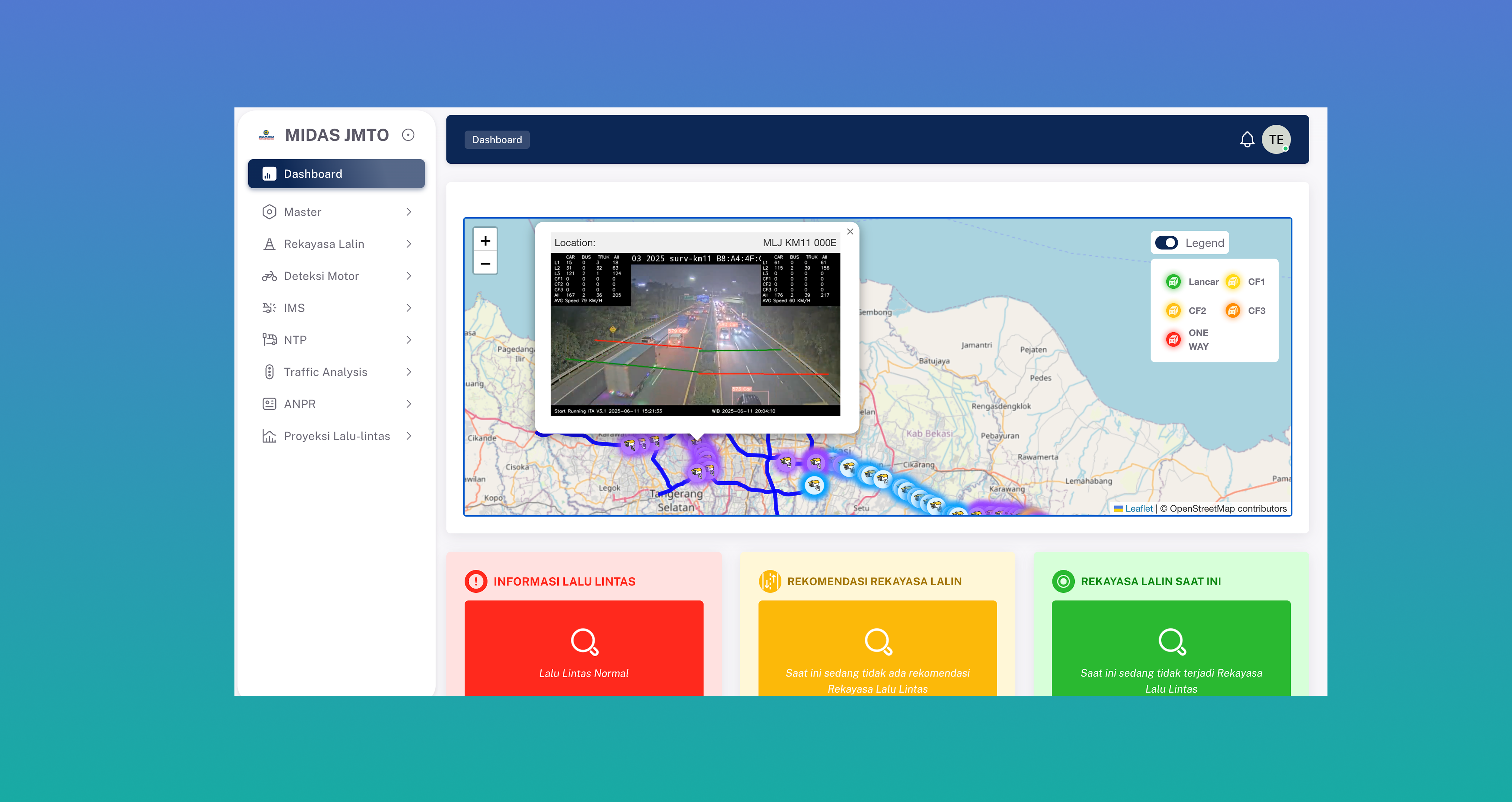Toggle the map Legend switch
The height and width of the screenshot is (802, 1512).
[x=1166, y=243]
